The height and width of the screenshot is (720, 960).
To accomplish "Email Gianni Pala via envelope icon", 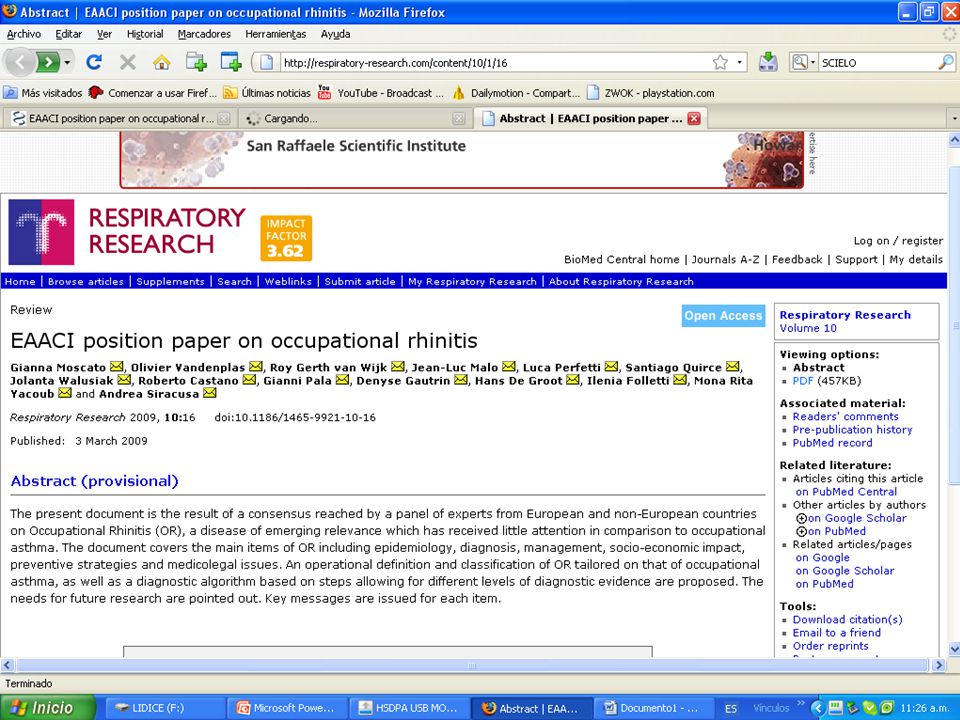I will [x=342, y=380].
